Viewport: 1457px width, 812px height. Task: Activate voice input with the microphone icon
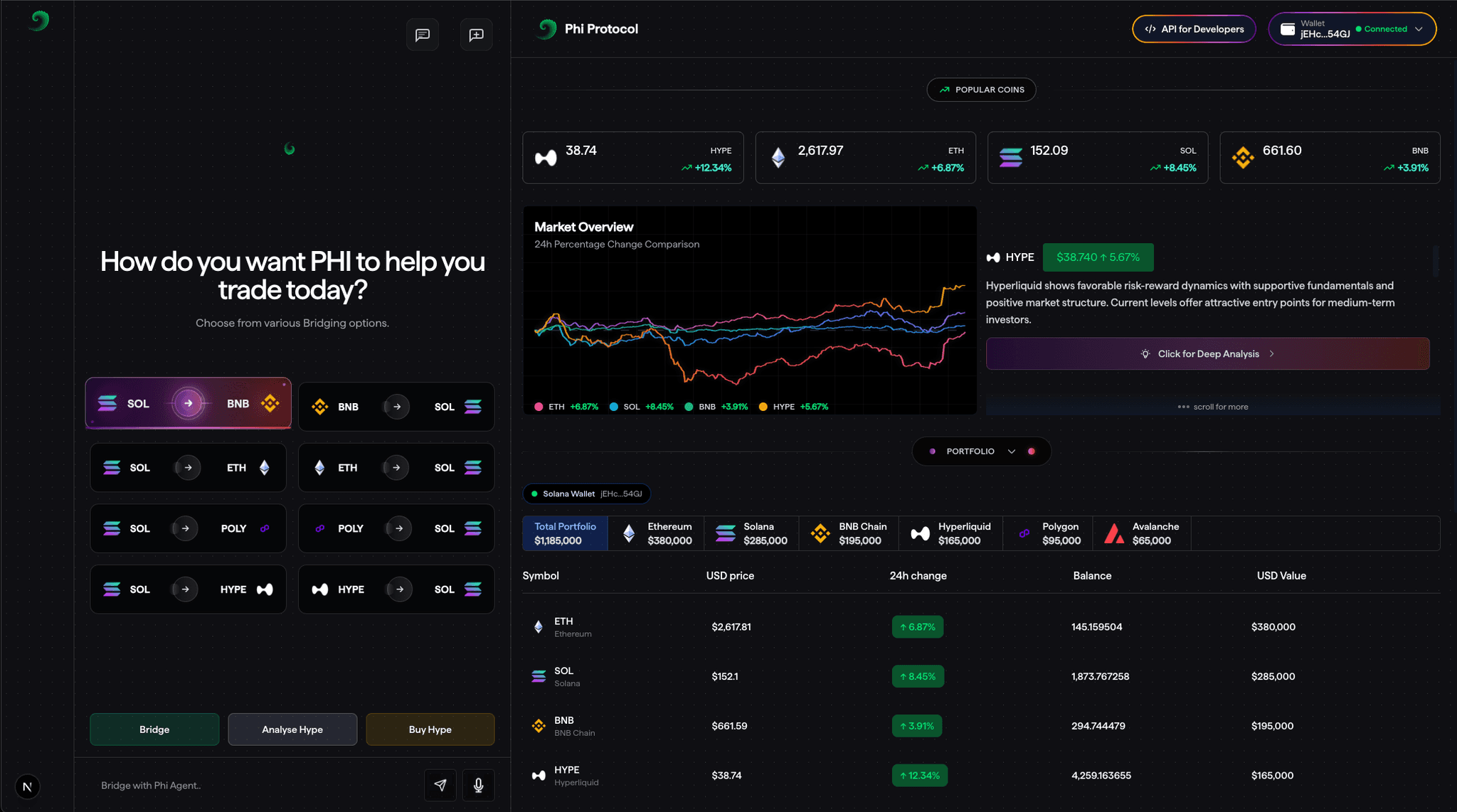478,785
